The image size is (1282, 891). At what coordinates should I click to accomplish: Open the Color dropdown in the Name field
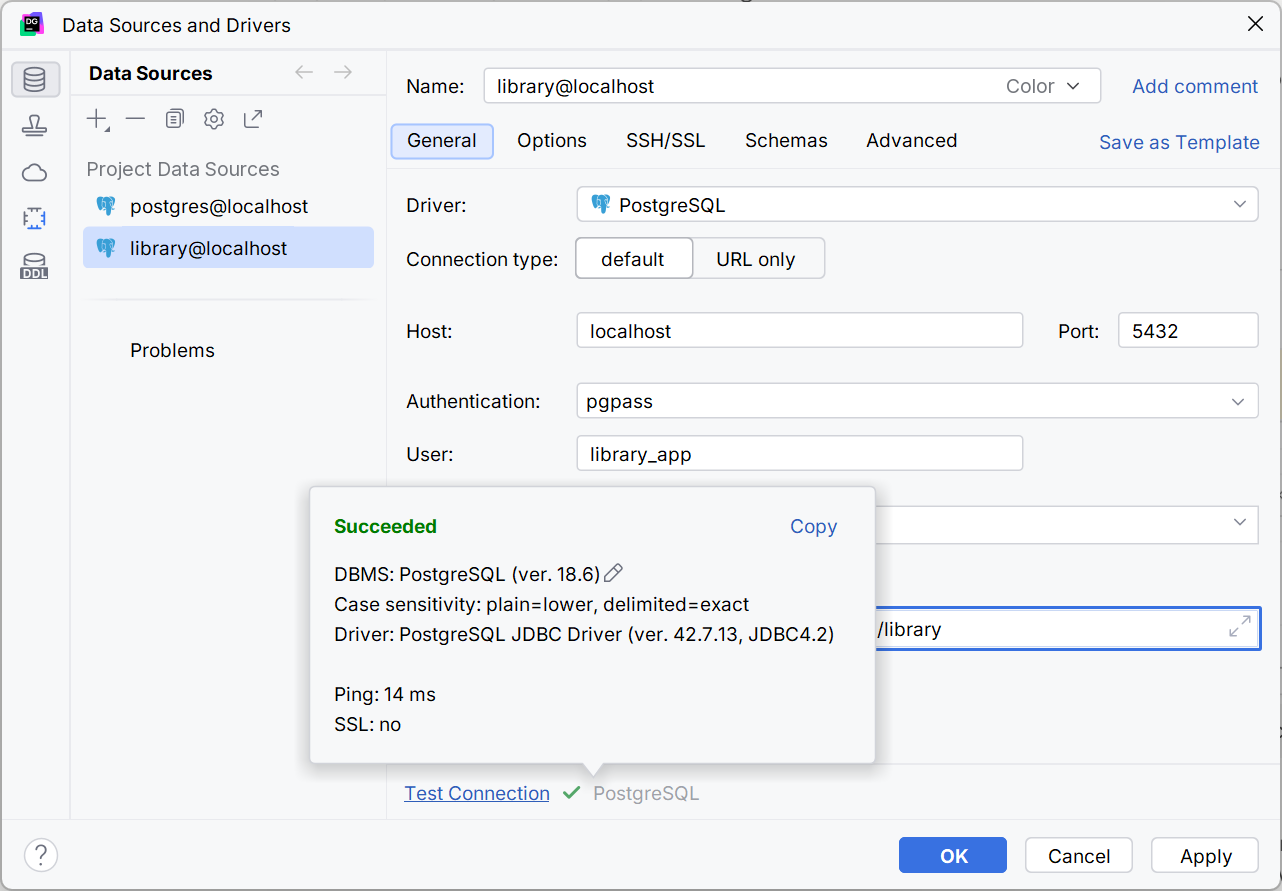click(1043, 86)
